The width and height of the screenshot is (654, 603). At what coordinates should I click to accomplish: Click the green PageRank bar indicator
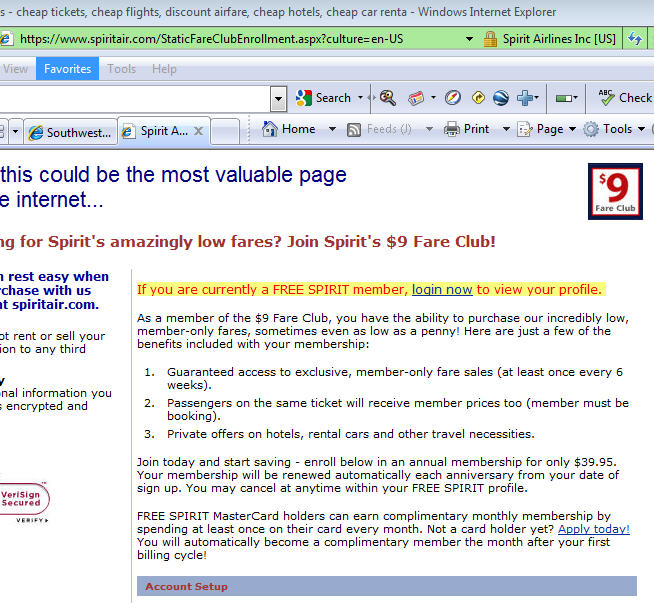(564, 98)
